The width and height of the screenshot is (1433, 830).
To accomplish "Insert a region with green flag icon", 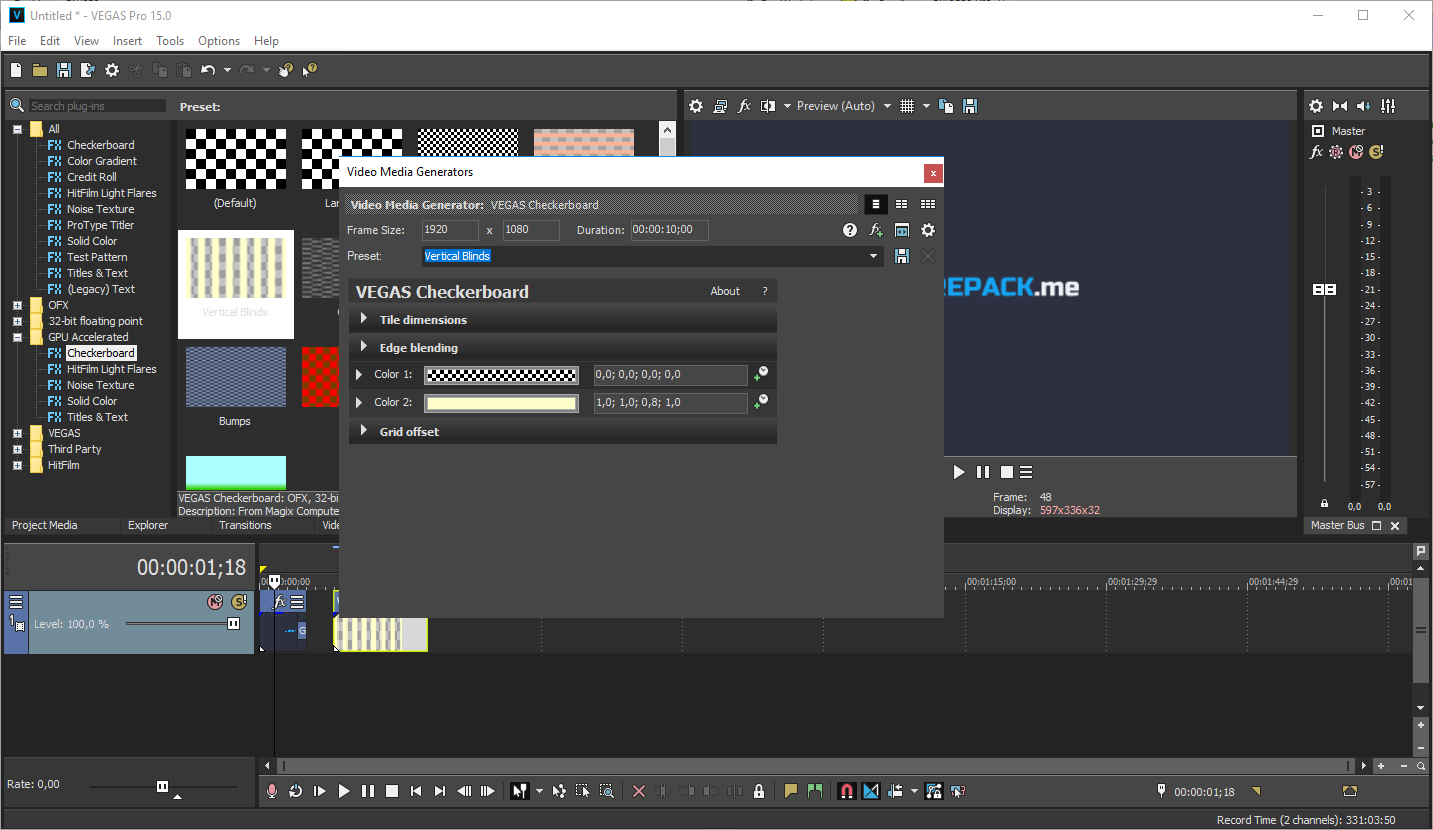I will [x=815, y=791].
